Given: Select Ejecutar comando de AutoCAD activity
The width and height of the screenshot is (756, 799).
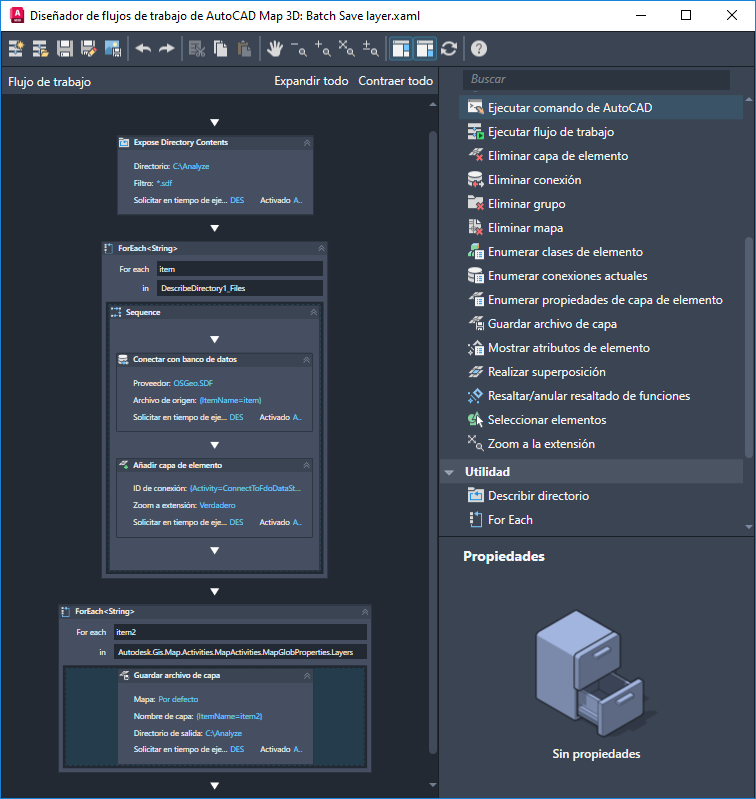Looking at the screenshot, I should click(601, 108).
